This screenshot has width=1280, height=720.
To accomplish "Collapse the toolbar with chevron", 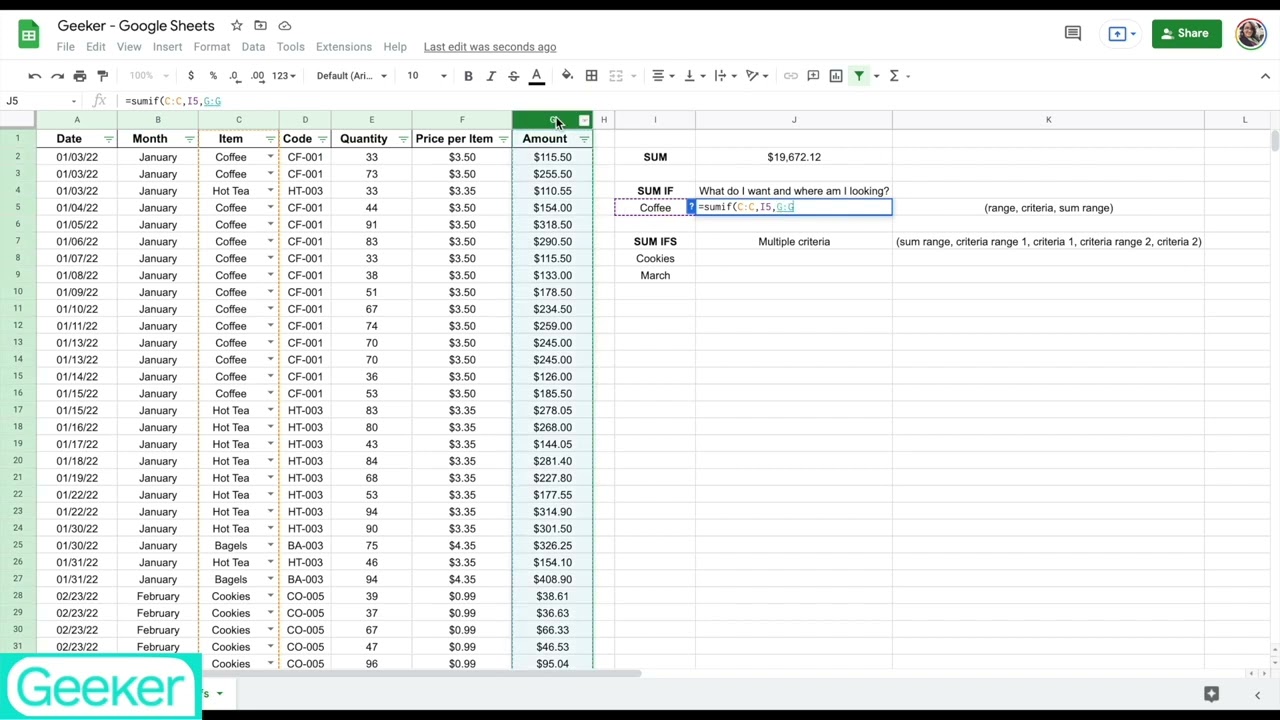I will pos(1265,76).
